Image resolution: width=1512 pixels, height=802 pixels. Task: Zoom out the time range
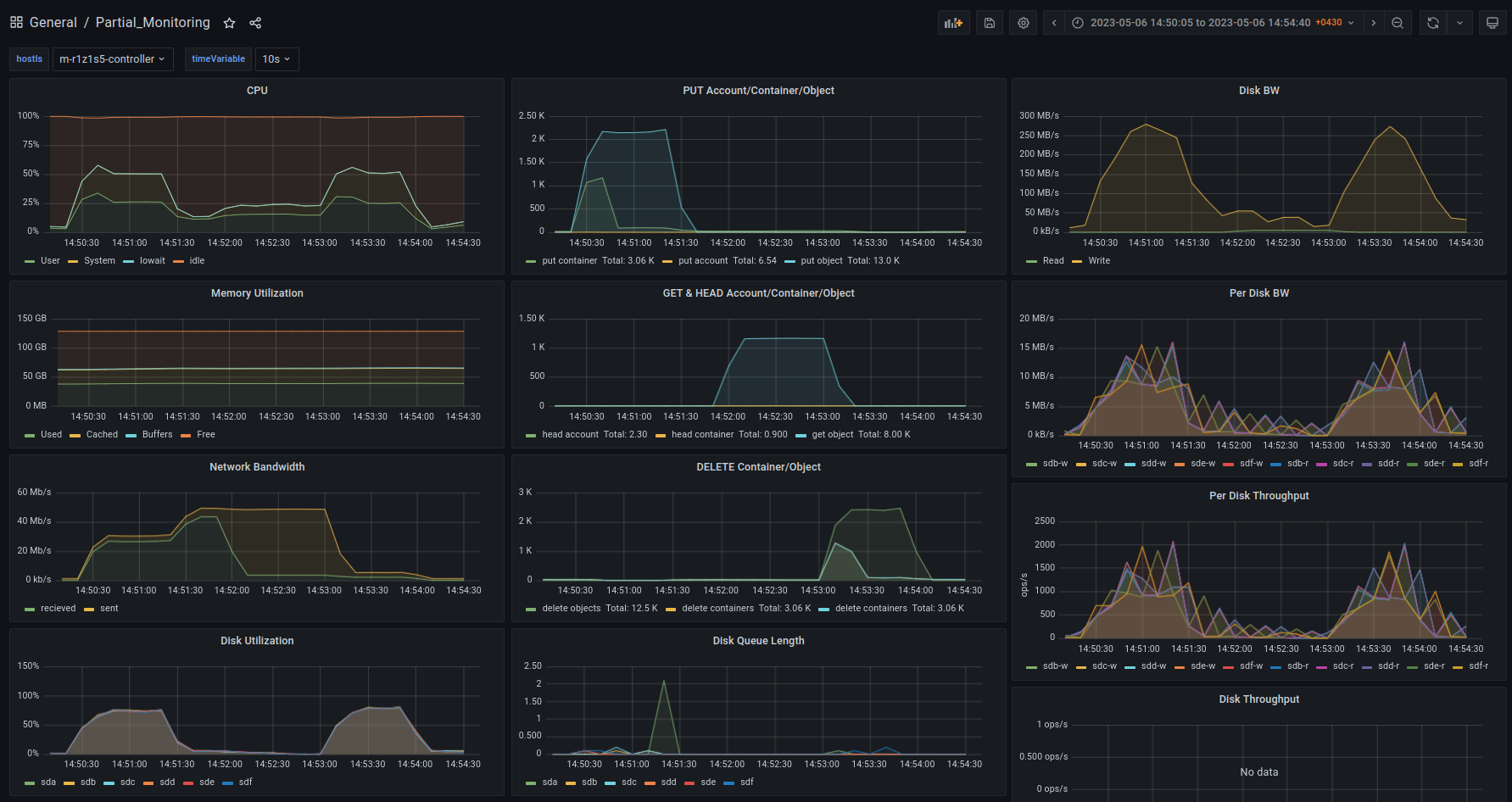pyautogui.click(x=1398, y=23)
